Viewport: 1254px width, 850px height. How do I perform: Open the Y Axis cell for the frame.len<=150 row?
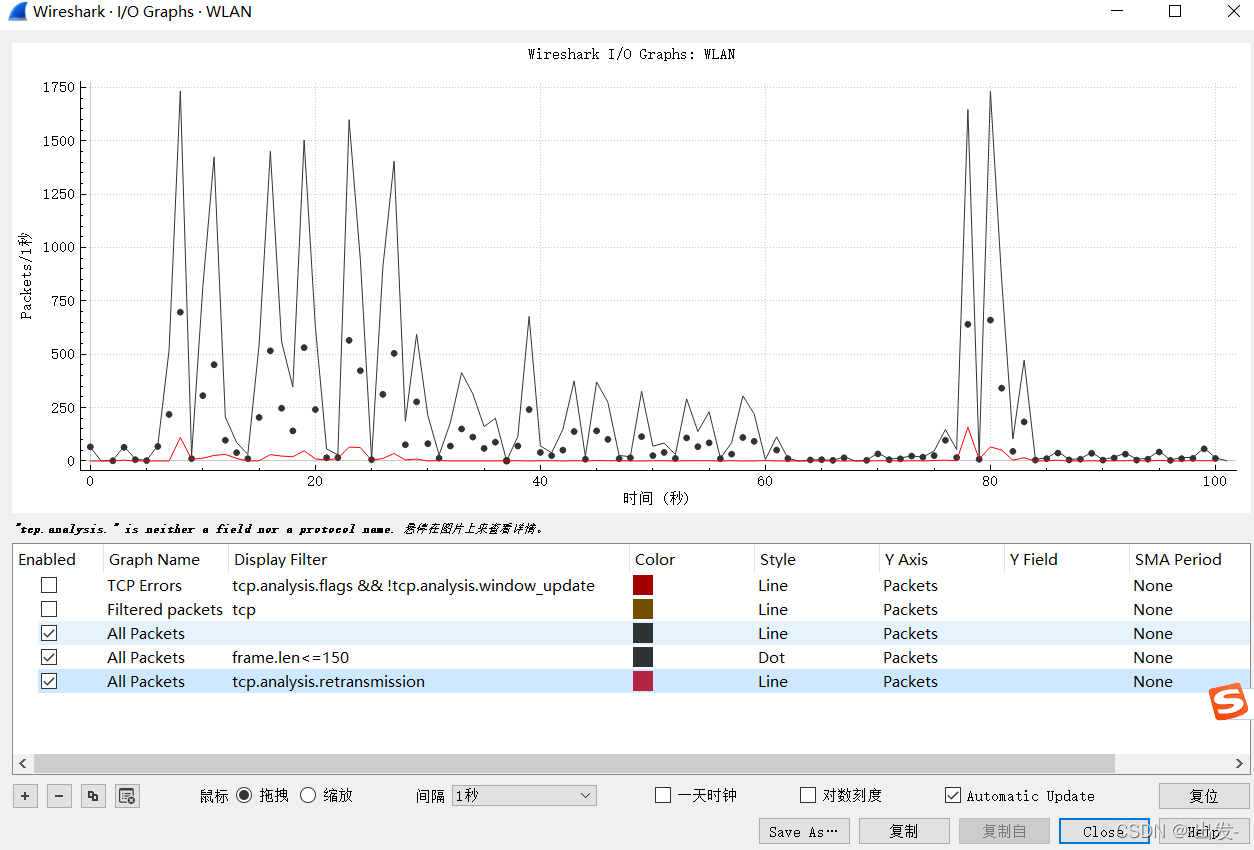pyautogui.click(x=941, y=657)
